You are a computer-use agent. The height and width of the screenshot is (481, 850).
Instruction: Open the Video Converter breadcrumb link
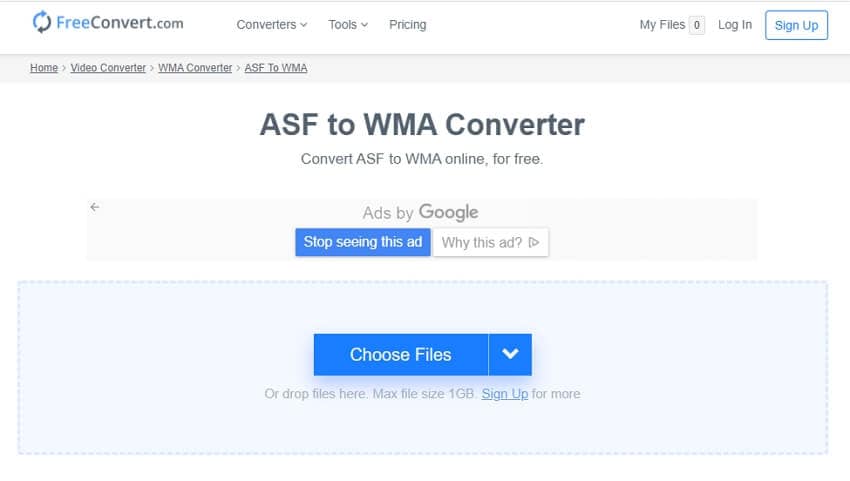(110, 68)
